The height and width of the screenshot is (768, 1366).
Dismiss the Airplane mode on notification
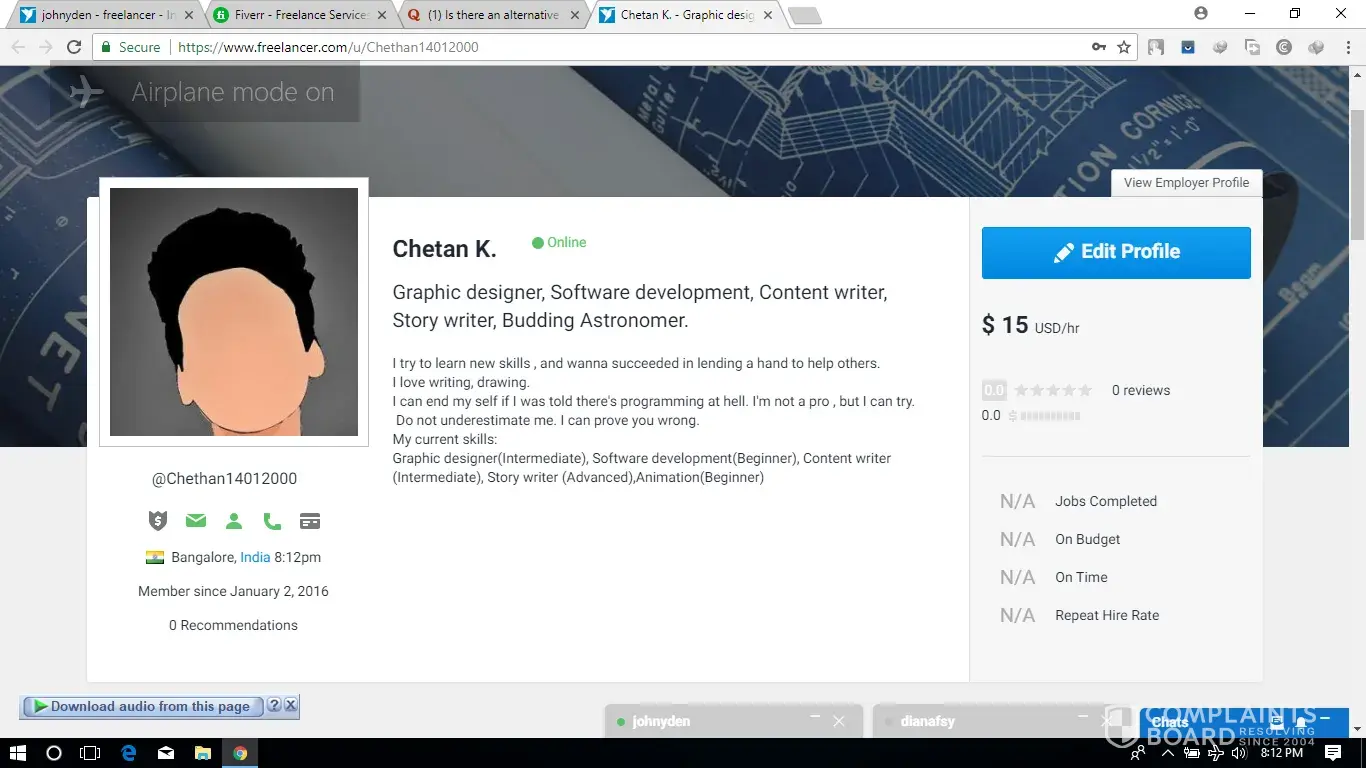pos(205,92)
